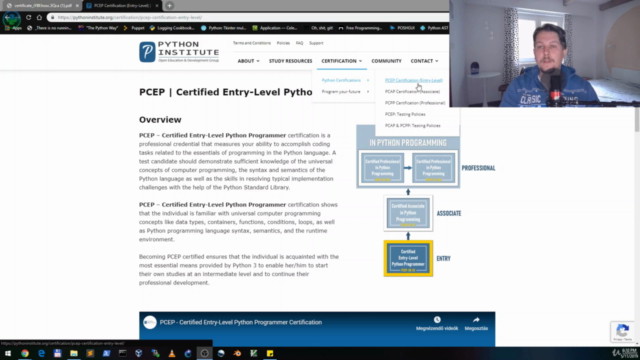Open the 'Oh, shit, git!' bookmark
This screenshot has width=640, height=360.
pyautogui.click(x=318, y=28)
